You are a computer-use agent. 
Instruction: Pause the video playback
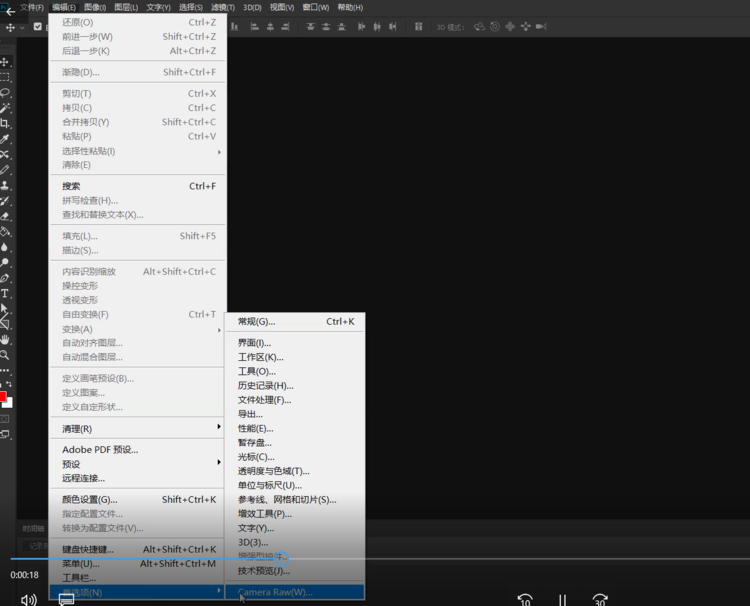562,600
